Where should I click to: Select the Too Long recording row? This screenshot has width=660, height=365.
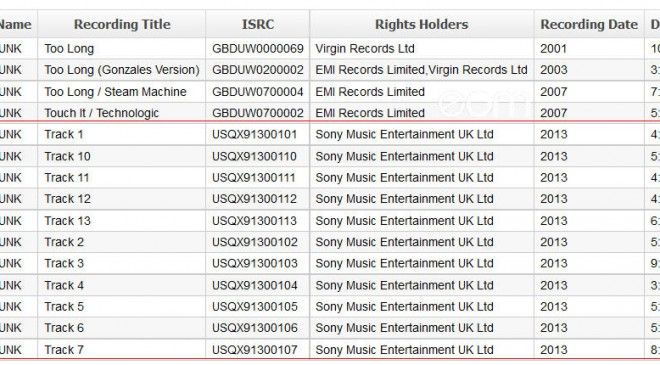click(330, 49)
